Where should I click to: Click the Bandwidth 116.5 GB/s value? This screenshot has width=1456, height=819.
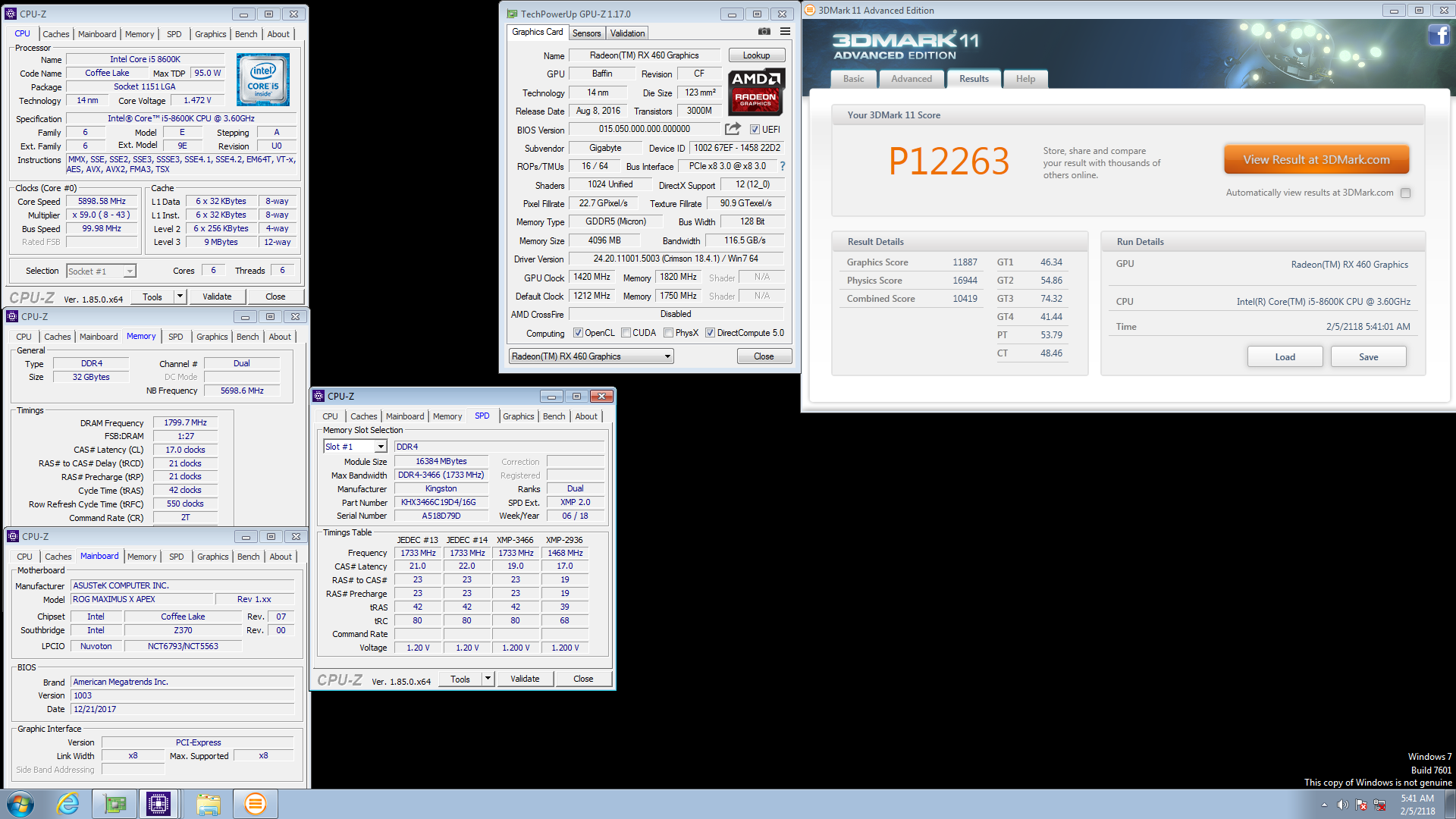(x=745, y=240)
